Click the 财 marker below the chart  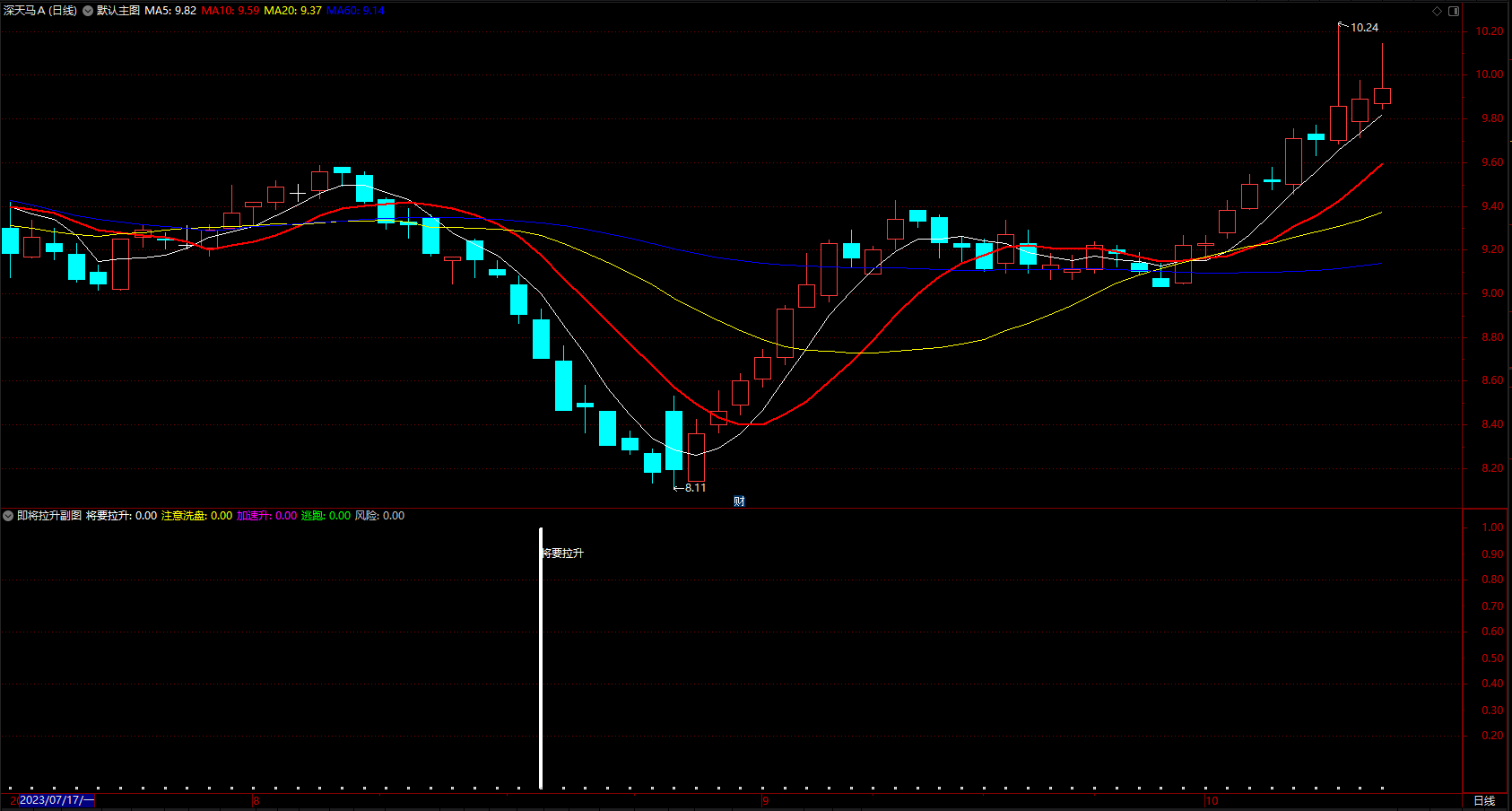click(739, 501)
